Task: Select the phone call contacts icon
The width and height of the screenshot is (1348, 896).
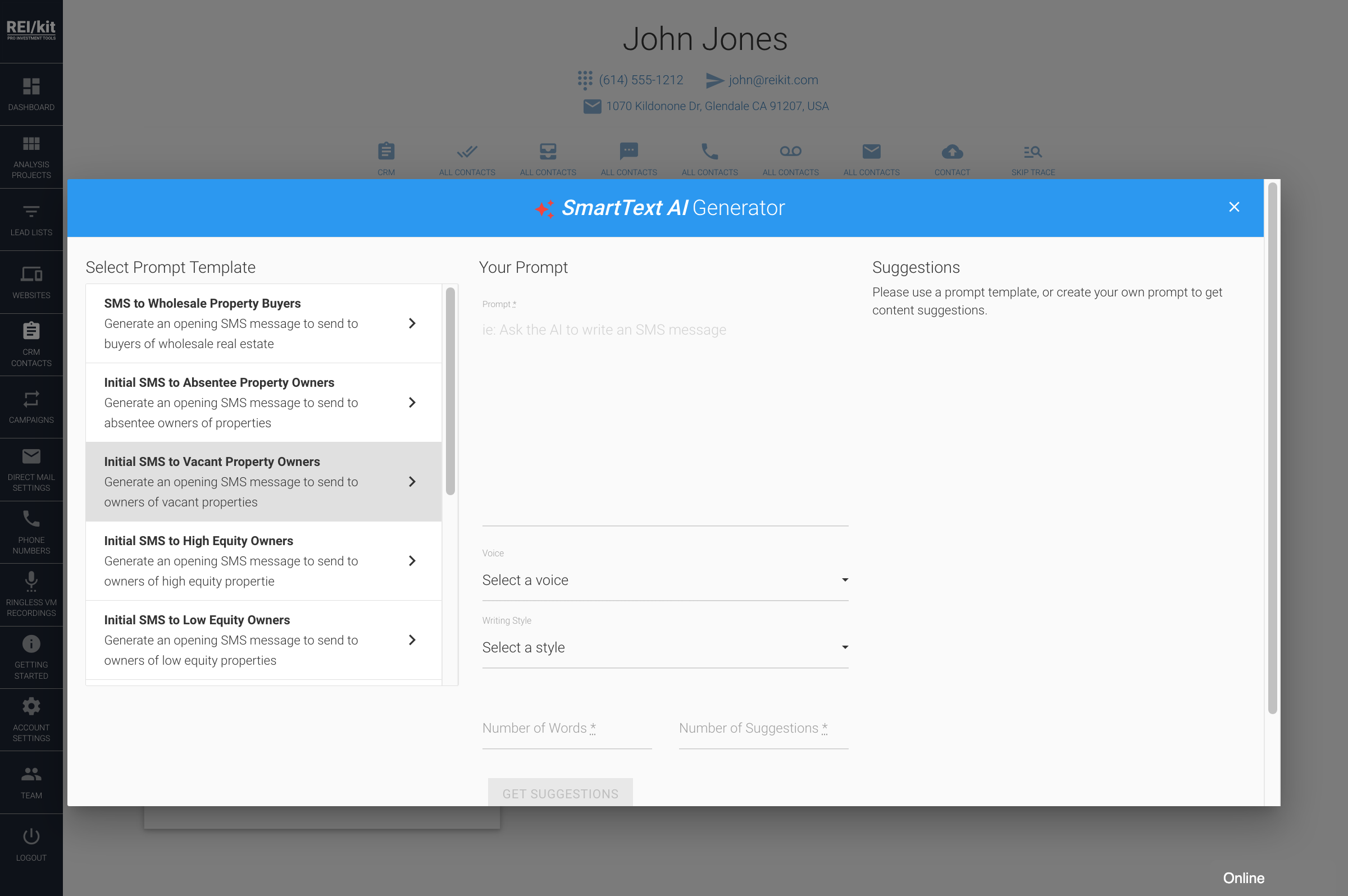Action: click(709, 152)
